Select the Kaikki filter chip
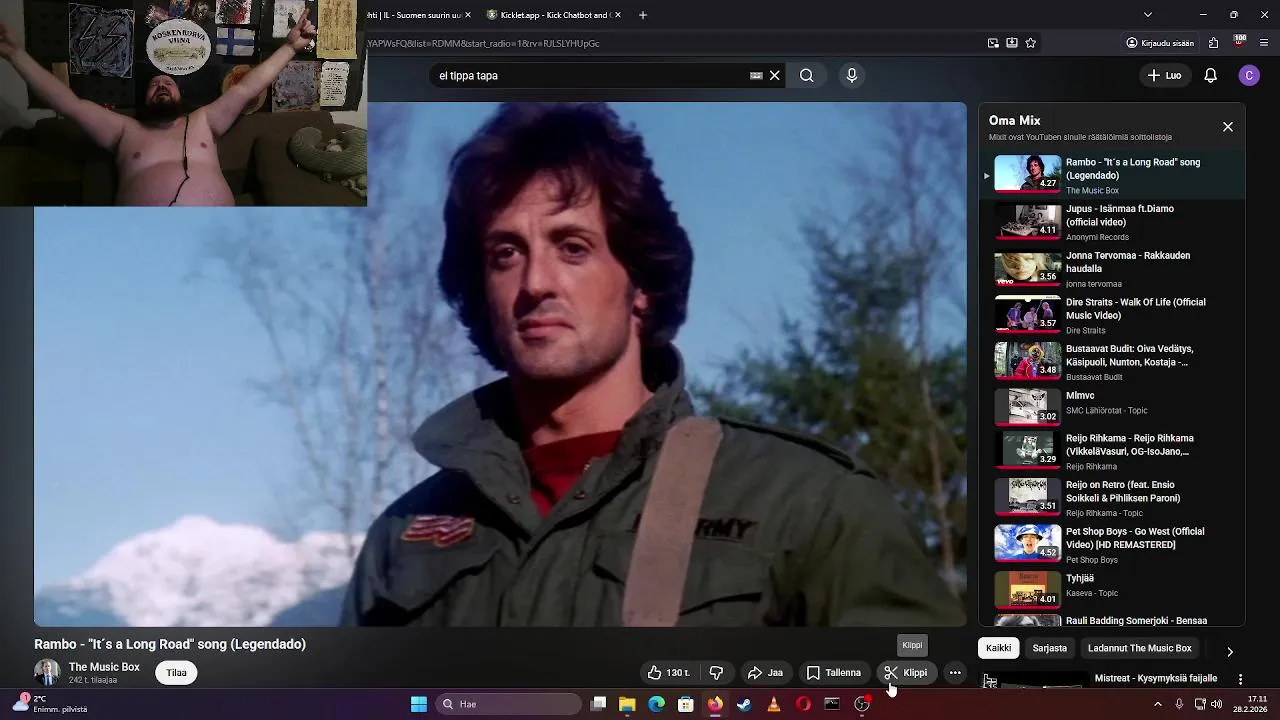 pyautogui.click(x=998, y=648)
